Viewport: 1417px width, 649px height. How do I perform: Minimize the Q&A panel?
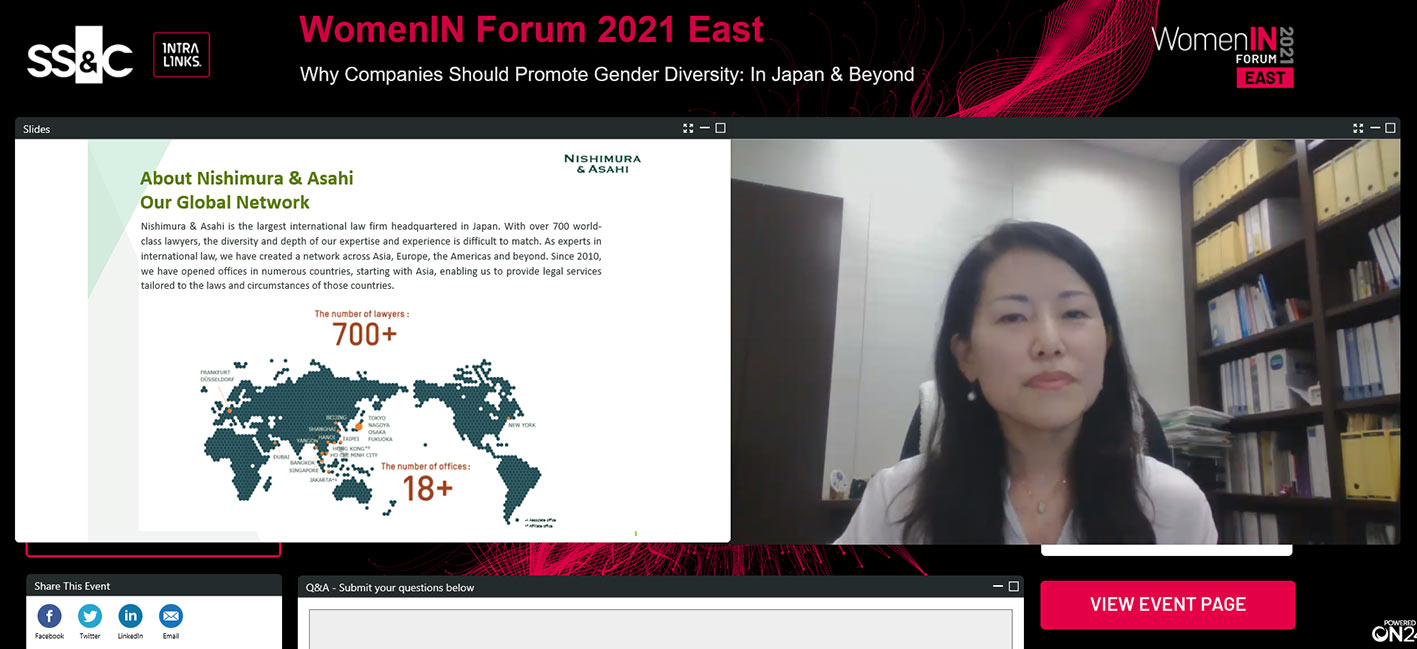tap(998, 586)
